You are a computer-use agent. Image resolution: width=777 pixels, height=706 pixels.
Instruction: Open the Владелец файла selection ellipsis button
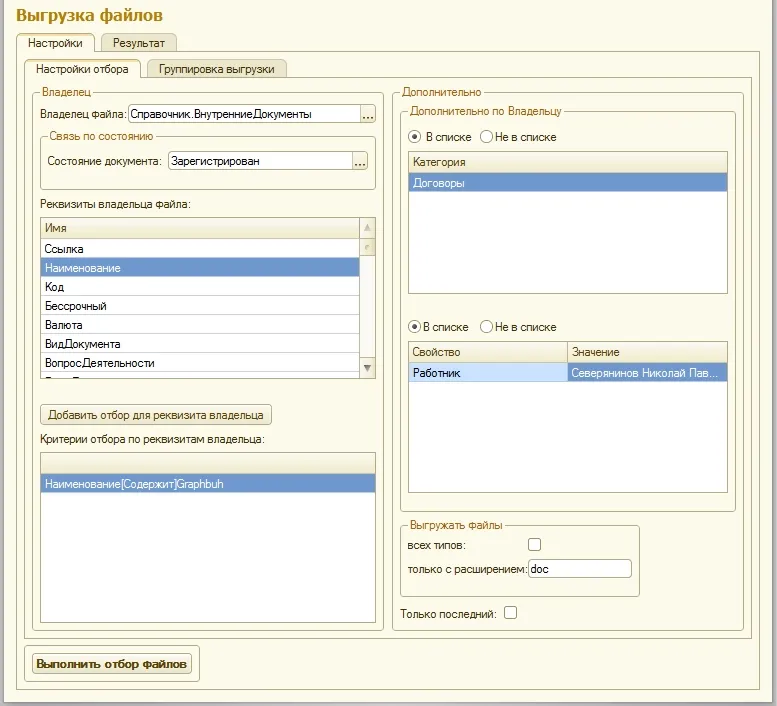368,114
